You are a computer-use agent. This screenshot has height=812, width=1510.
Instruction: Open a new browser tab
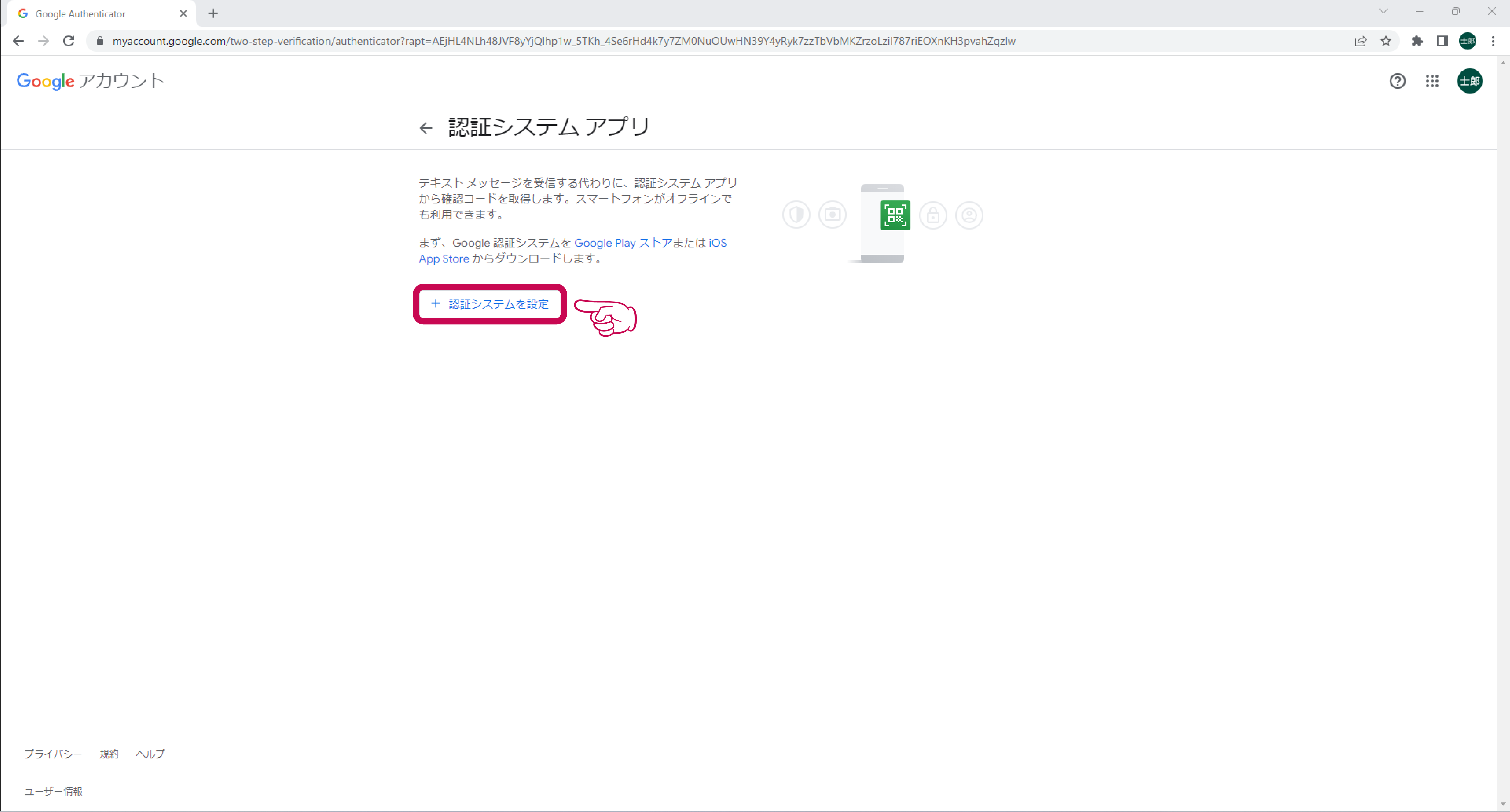pos(213,14)
